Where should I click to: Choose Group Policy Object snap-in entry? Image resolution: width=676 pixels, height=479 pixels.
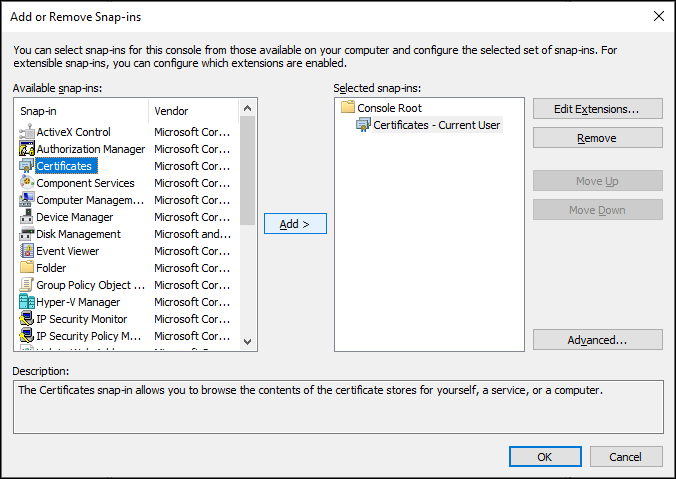84,285
